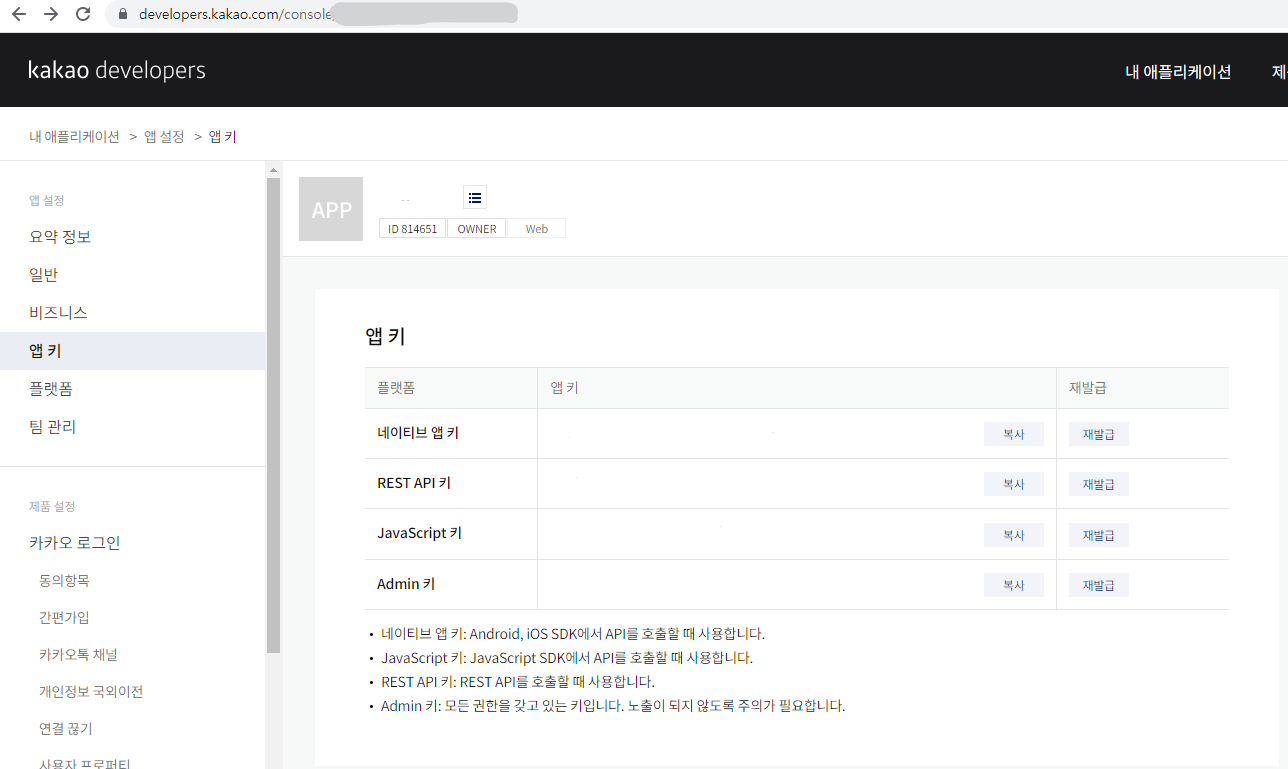
Task: Click the browser address bar URL
Action: pos(235,14)
